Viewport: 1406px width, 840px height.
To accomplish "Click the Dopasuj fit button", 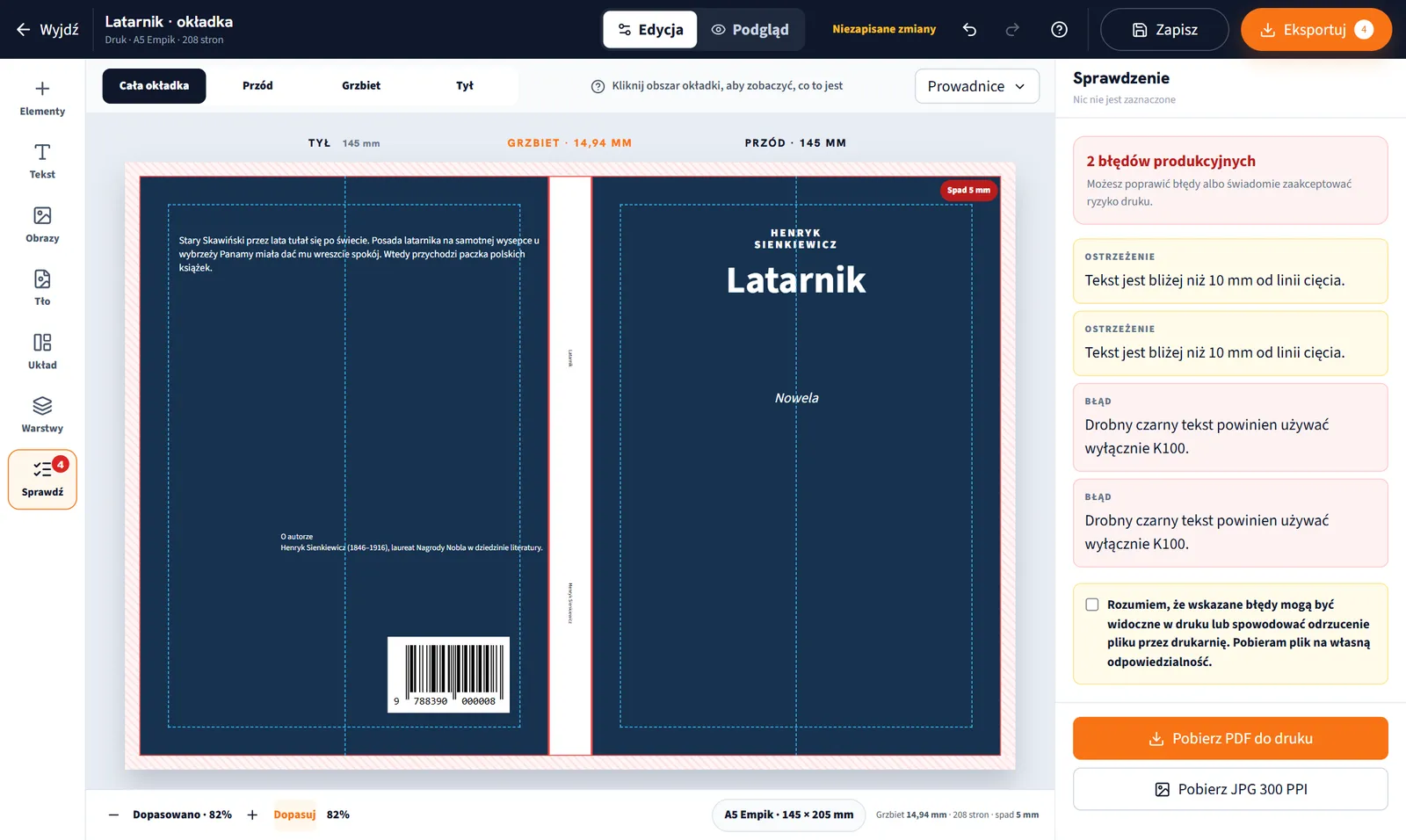I will coord(294,815).
